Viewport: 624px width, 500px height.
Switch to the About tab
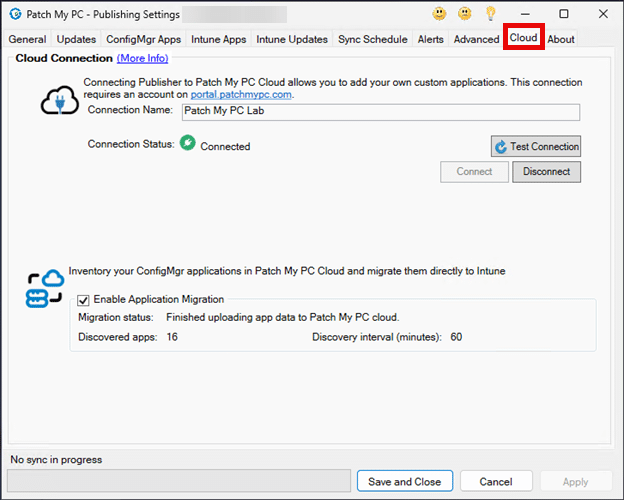tap(561, 39)
